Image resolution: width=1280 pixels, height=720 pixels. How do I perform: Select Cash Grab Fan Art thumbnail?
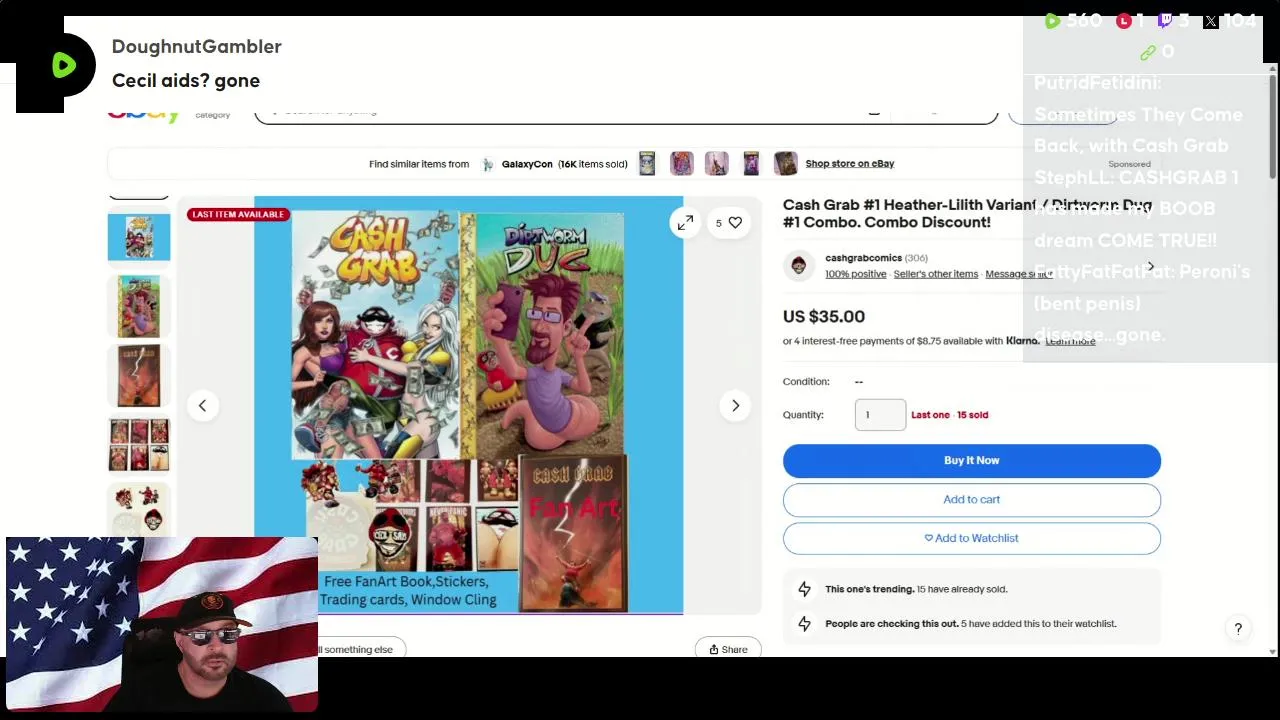[x=139, y=376]
